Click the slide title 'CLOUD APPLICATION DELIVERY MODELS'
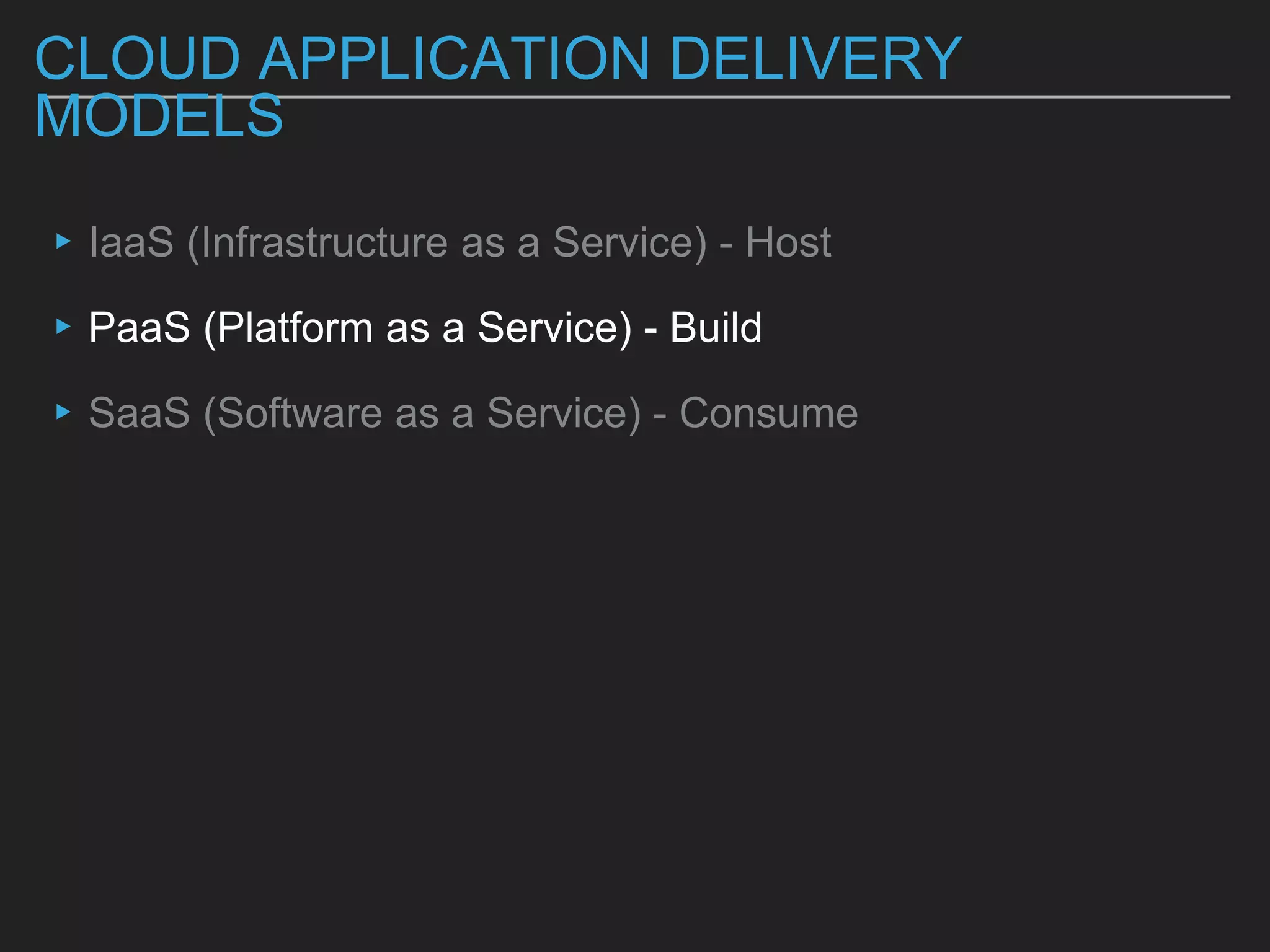The image size is (1270, 952). pyautogui.click(x=499, y=86)
